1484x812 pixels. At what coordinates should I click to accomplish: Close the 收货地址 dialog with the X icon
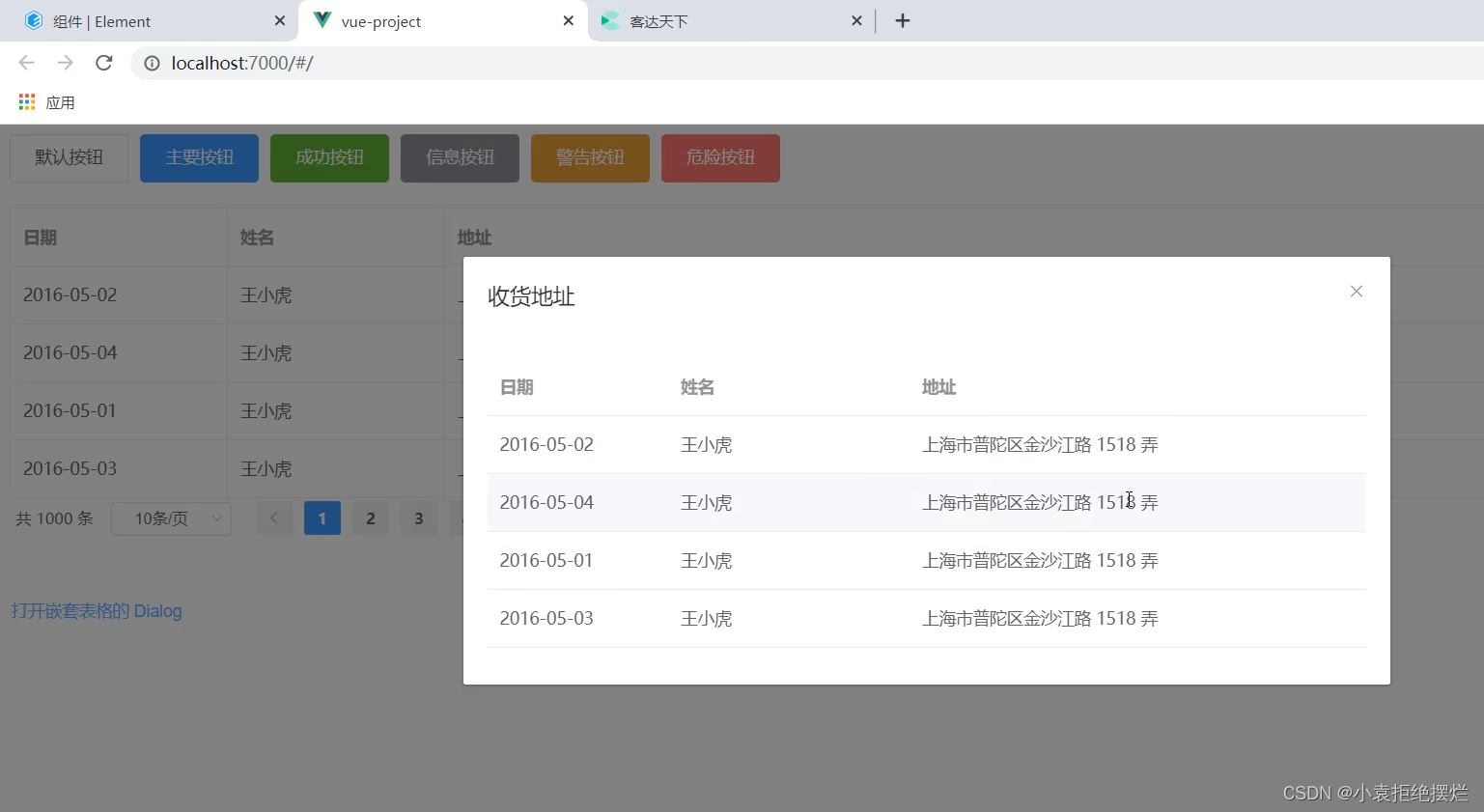click(1356, 292)
